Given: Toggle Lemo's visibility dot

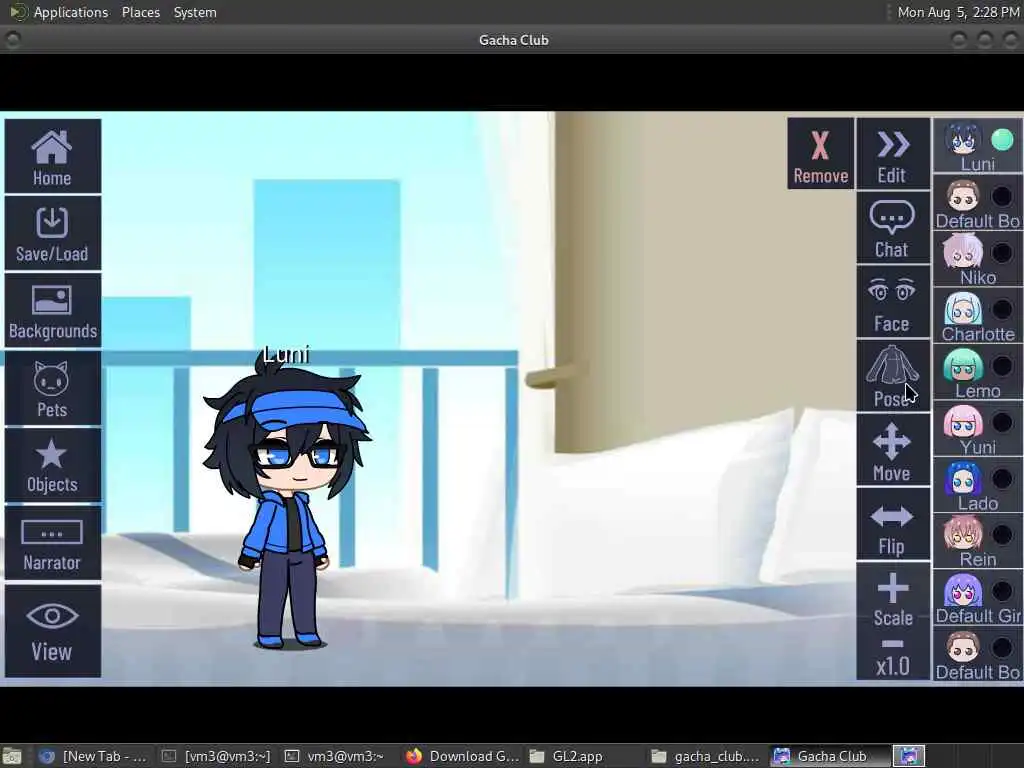Looking at the screenshot, I should pyautogui.click(x=1002, y=365).
